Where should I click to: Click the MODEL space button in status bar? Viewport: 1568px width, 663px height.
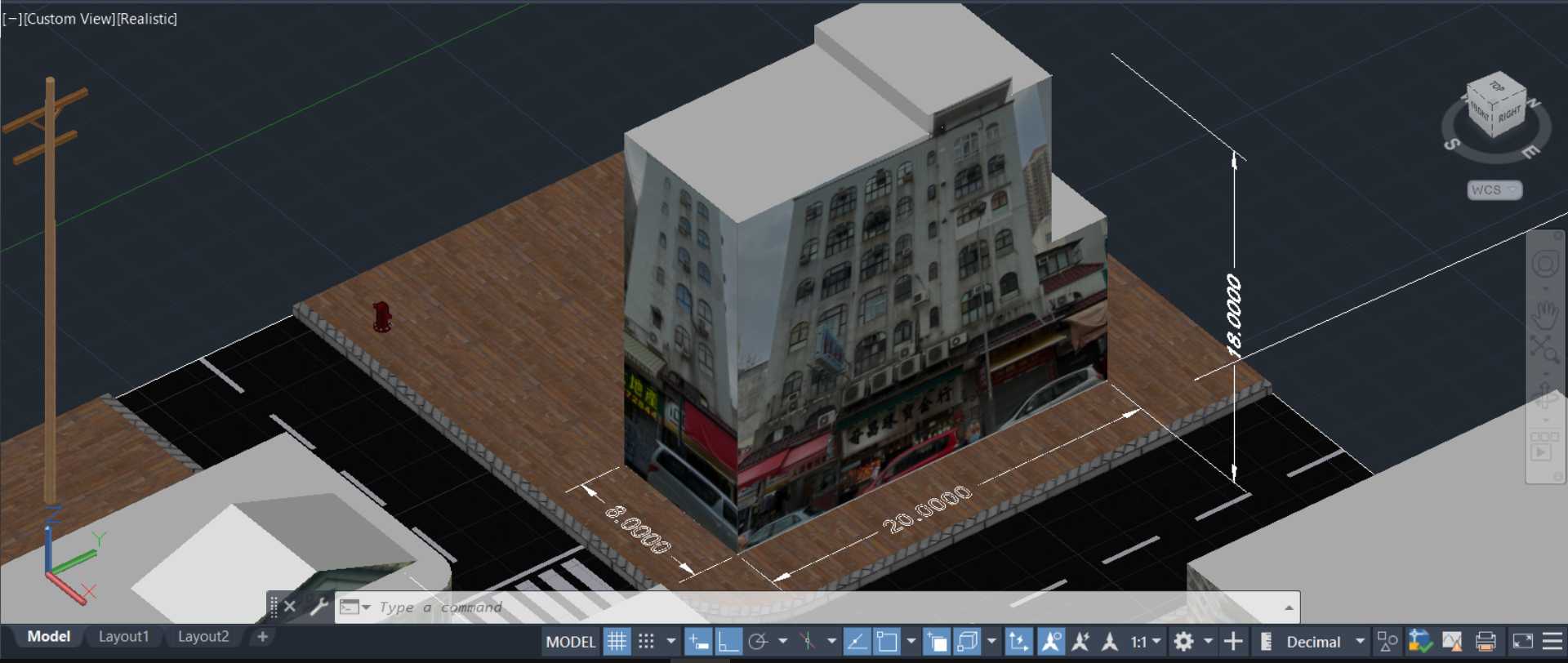(x=570, y=642)
